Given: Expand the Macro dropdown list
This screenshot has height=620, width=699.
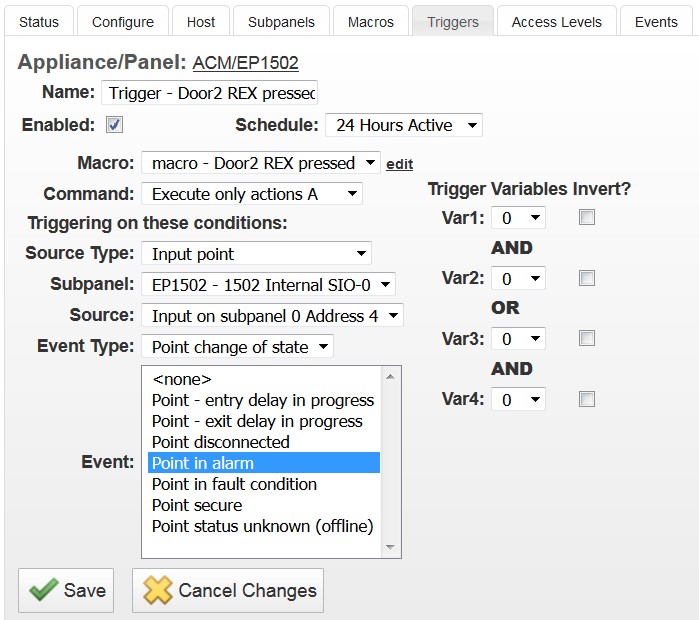Looking at the screenshot, I should click(260, 163).
